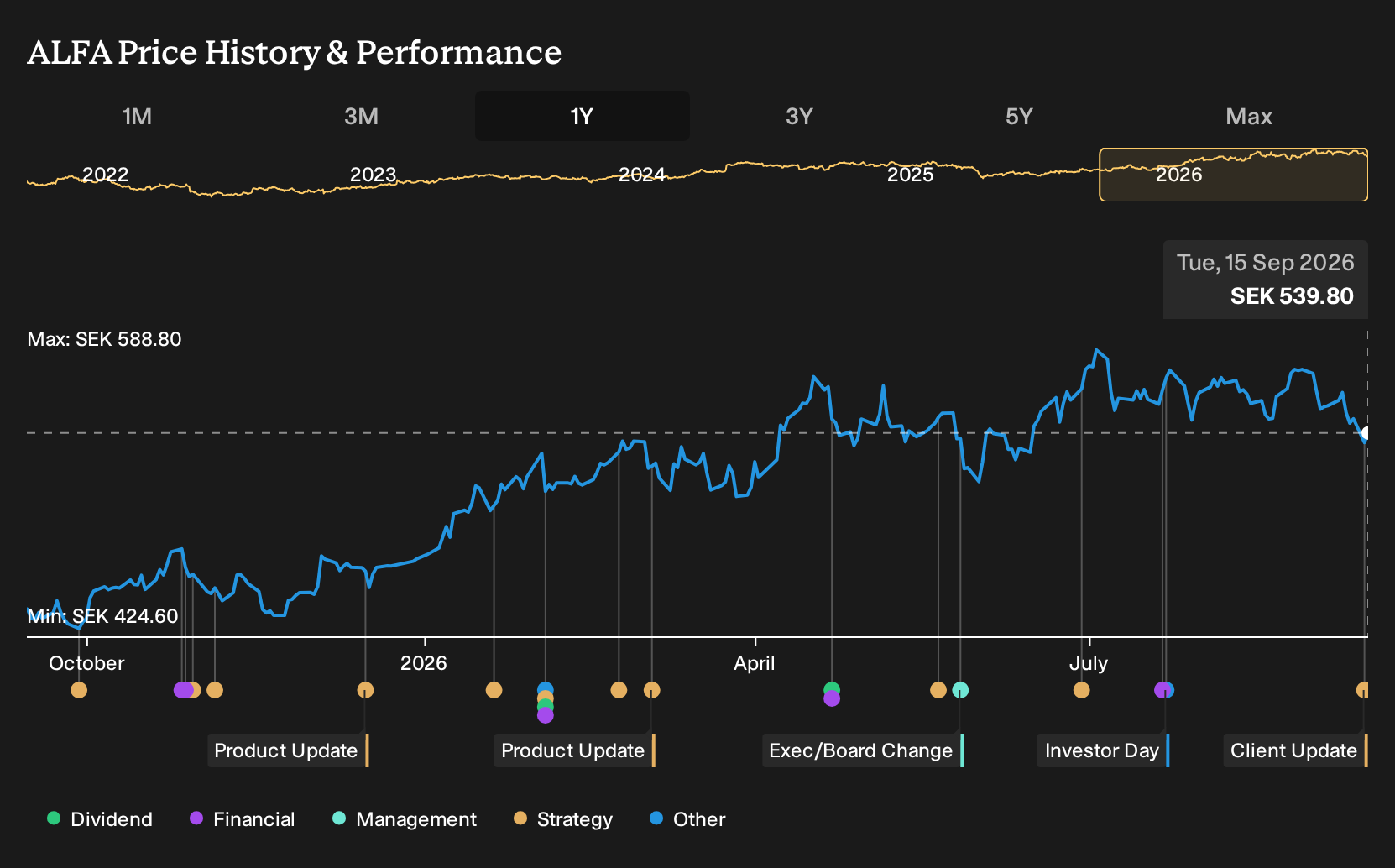1395x868 pixels.
Task: Open the Product Update label right of 2026
Action: pyautogui.click(x=575, y=750)
